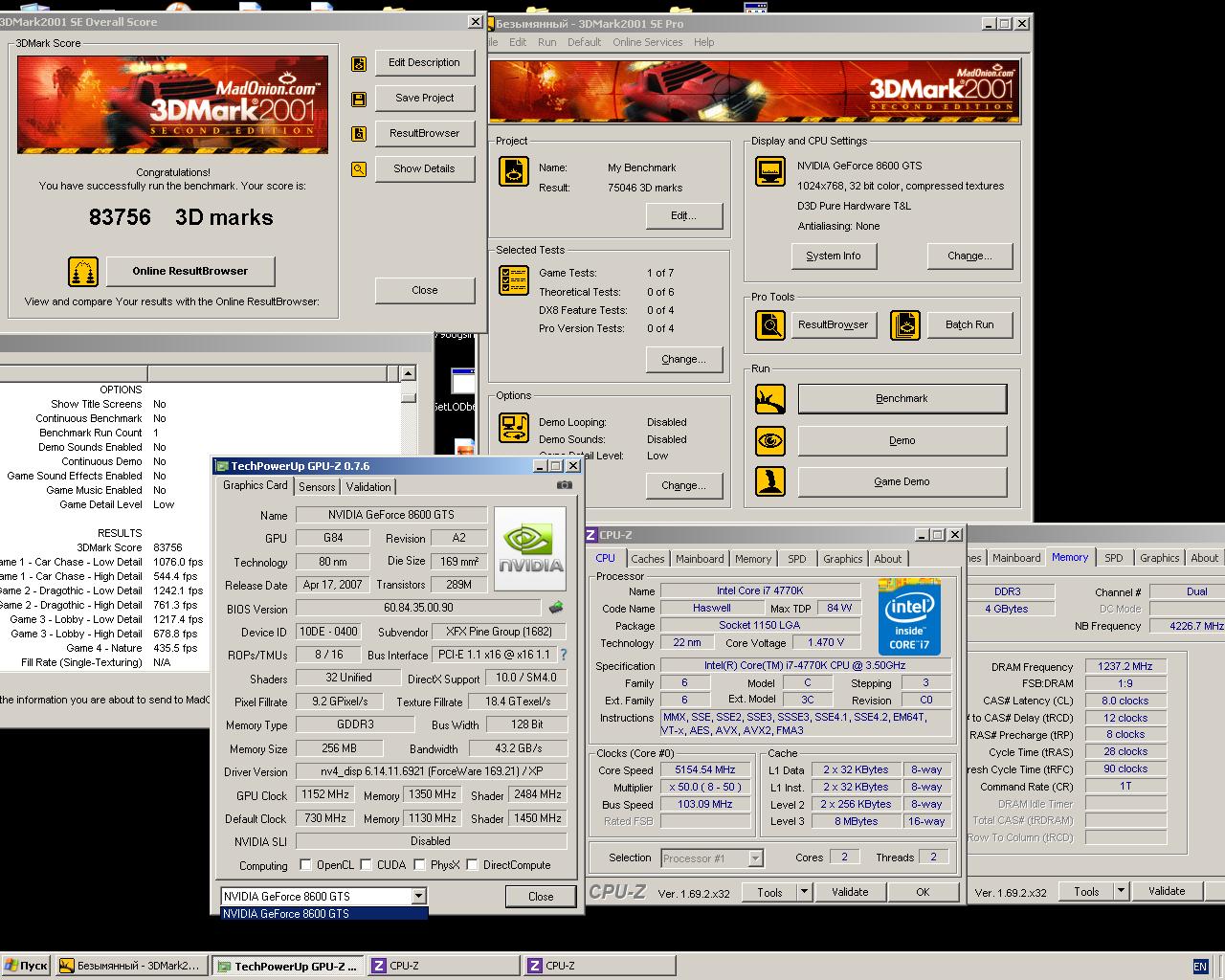Click the ResultBrowser document icon in score dialog
Screen dimensions: 1225x980
click(x=359, y=134)
